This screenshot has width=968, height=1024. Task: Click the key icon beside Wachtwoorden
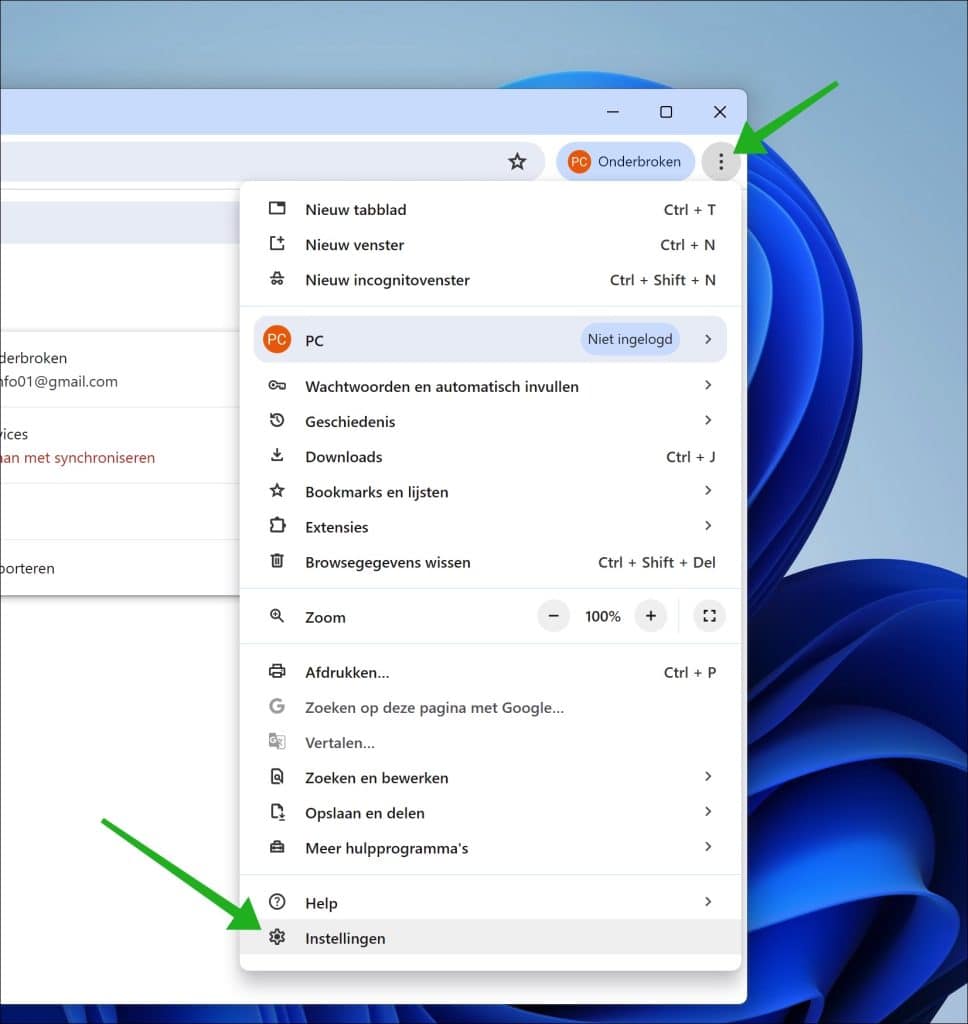(277, 385)
